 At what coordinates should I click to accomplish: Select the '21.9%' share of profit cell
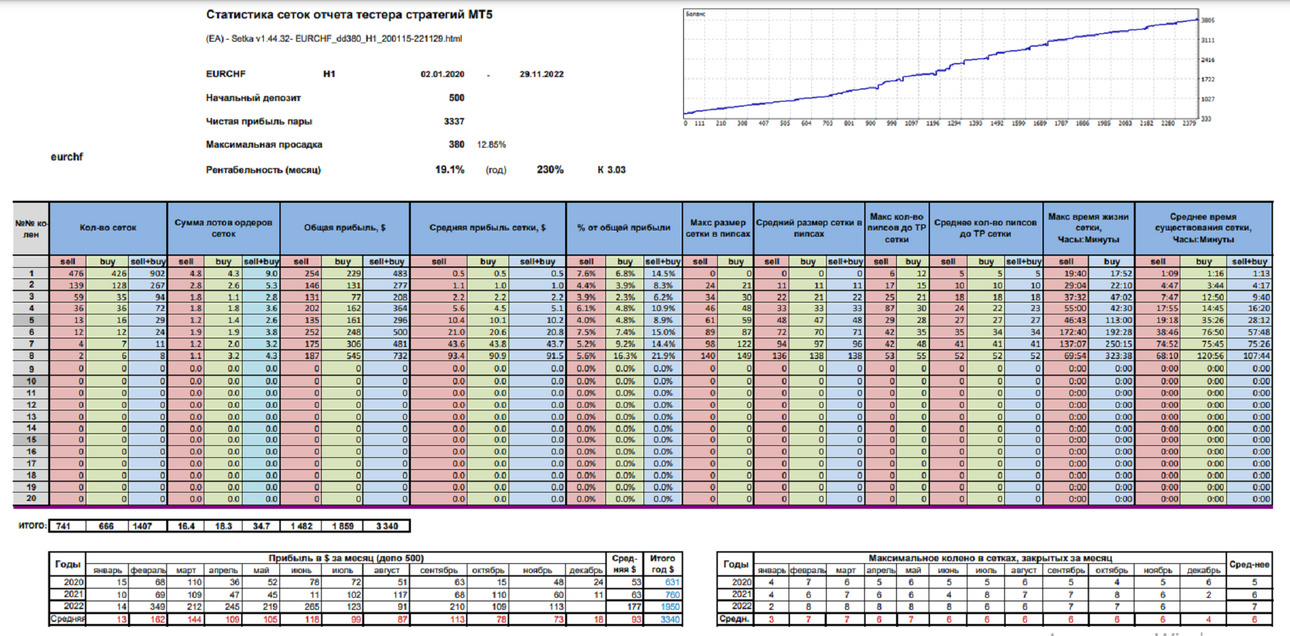pos(662,357)
